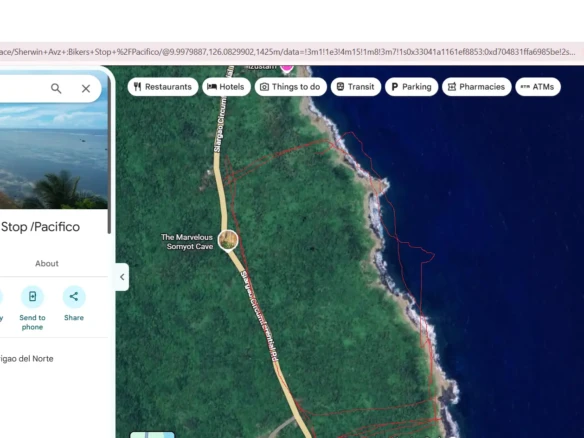Click the layers thumbnail at bottom left

[x=152, y=435]
